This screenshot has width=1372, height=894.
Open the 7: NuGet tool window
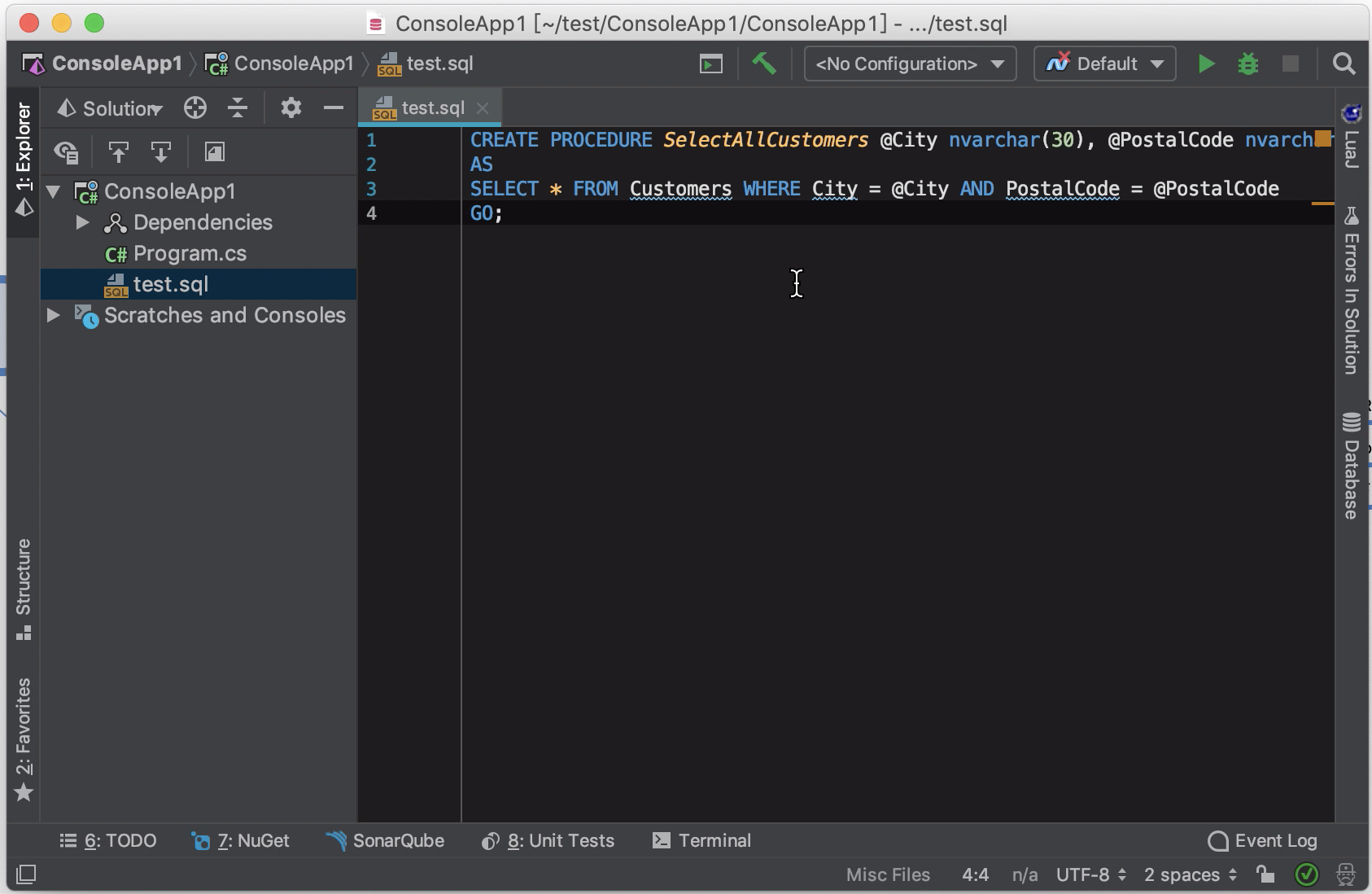point(240,841)
